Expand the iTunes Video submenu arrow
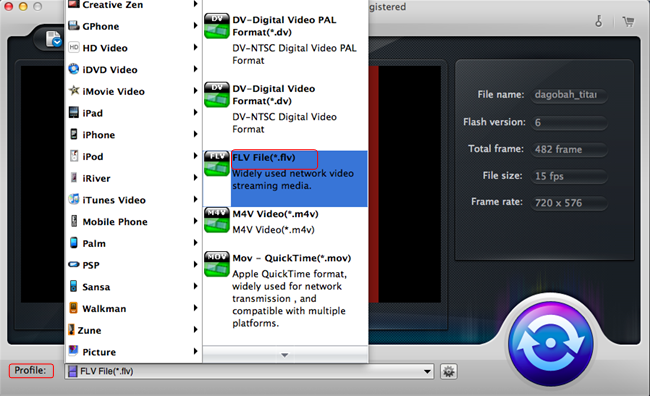The image size is (650, 396). [x=195, y=199]
